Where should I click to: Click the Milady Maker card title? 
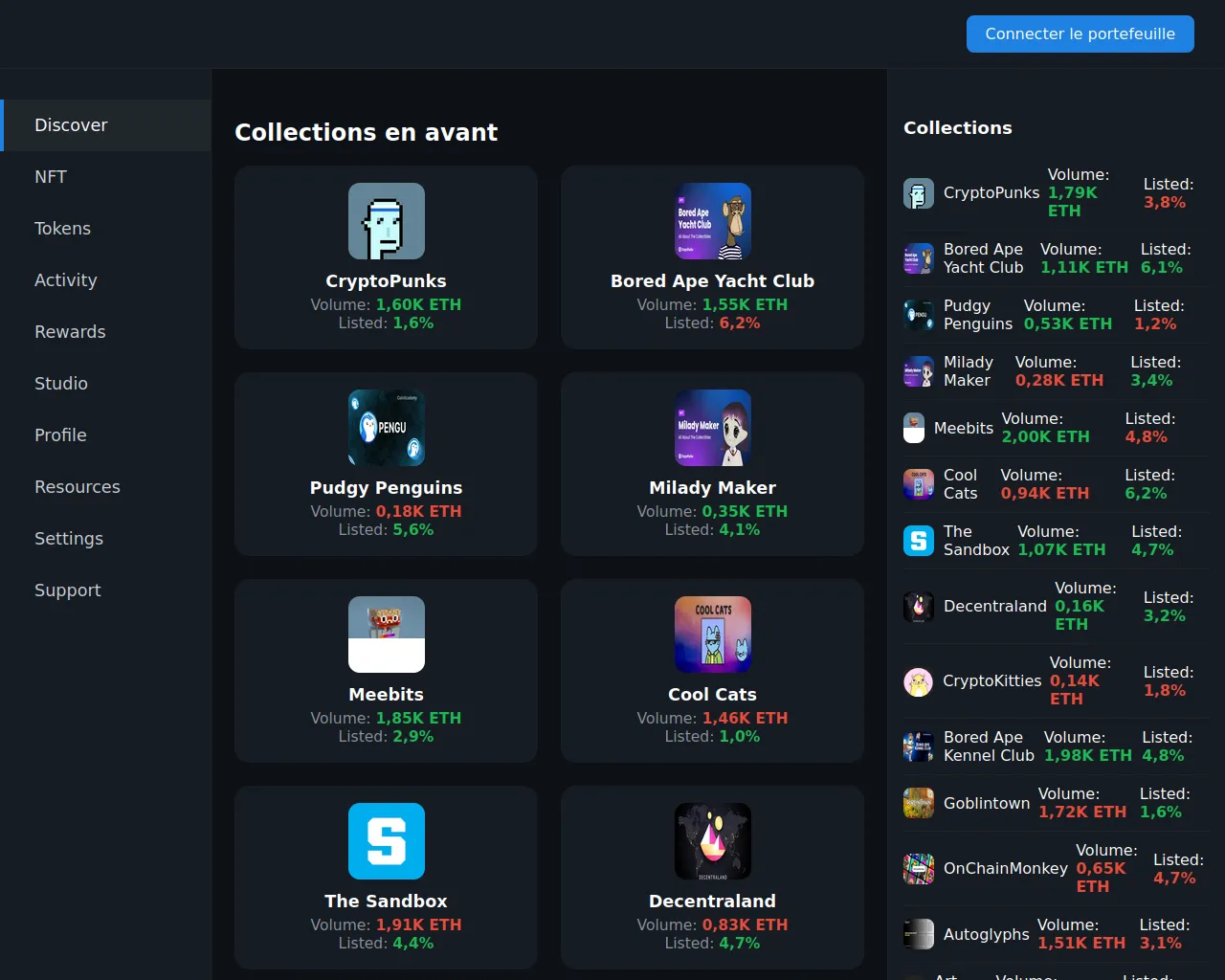713,488
